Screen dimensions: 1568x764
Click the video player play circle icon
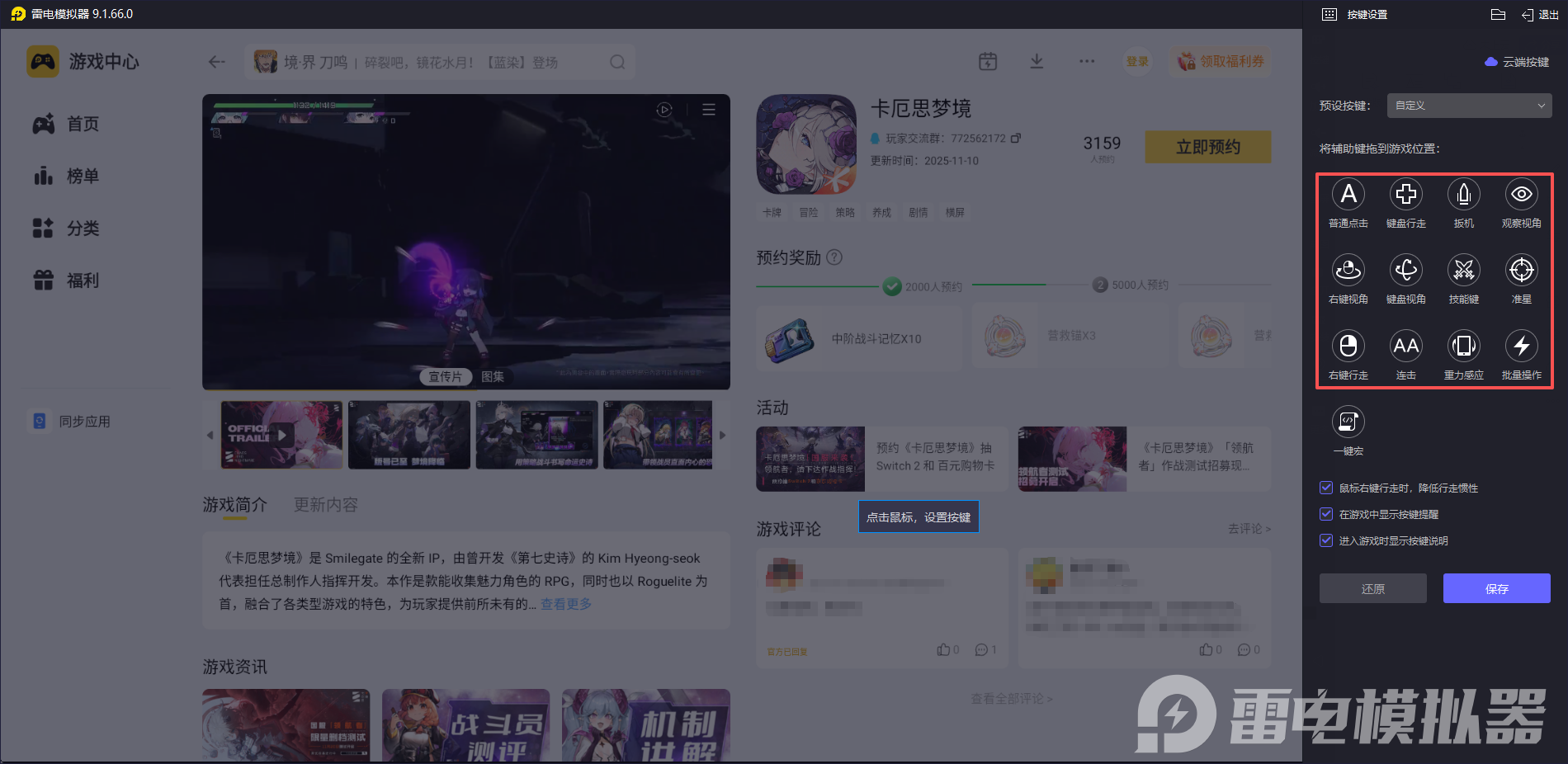pyautogui.click(x=664, y=110)
